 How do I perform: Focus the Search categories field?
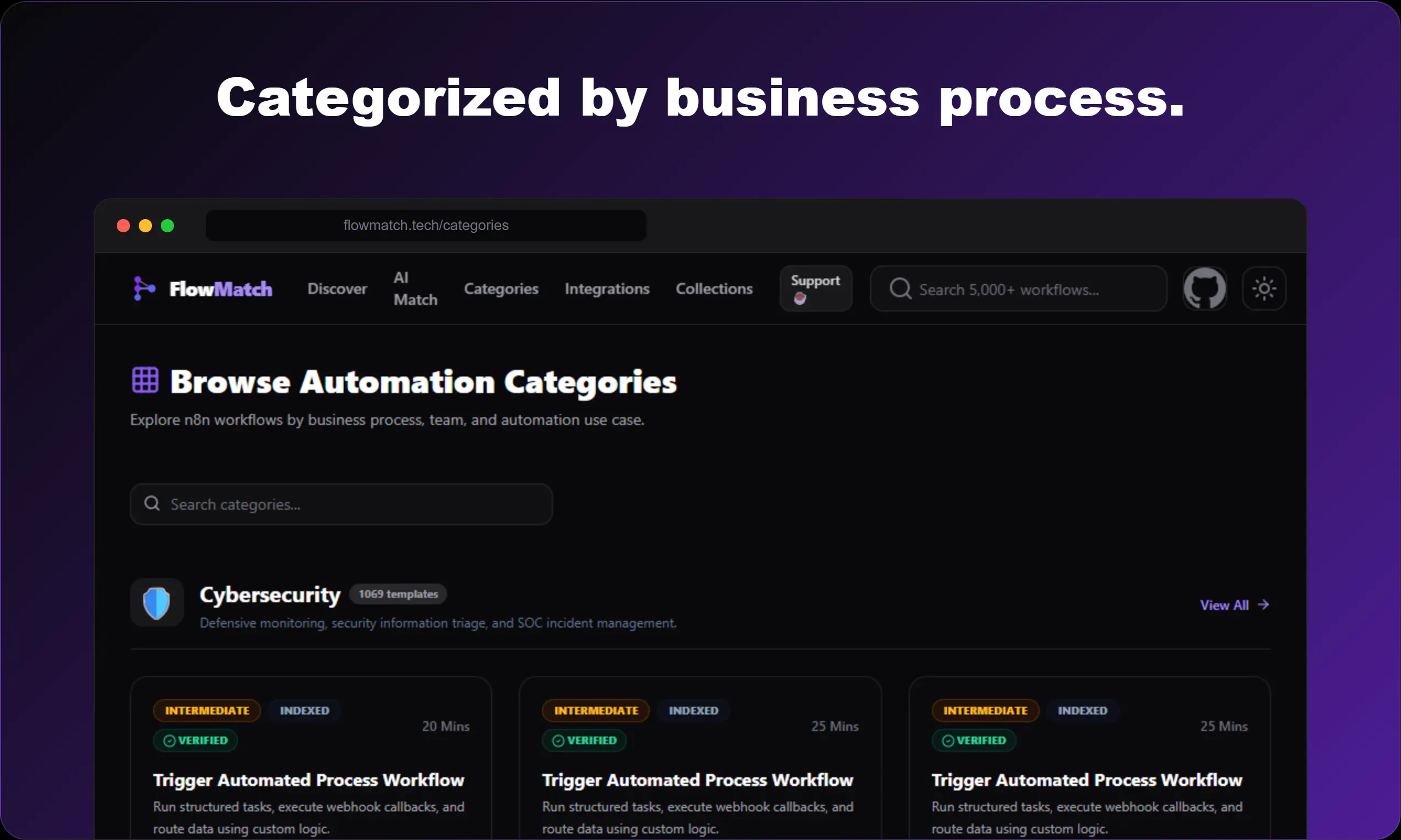tap(341, 504)
